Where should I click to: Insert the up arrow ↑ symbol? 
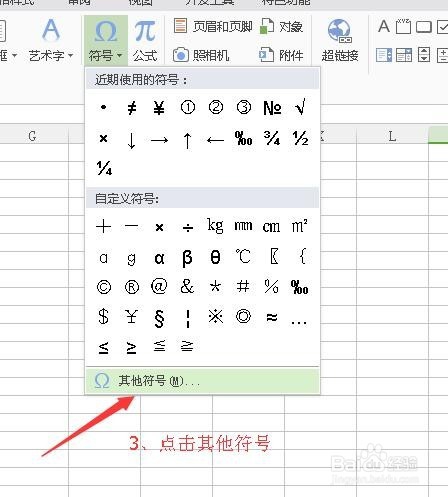click(x=187, y=141)
